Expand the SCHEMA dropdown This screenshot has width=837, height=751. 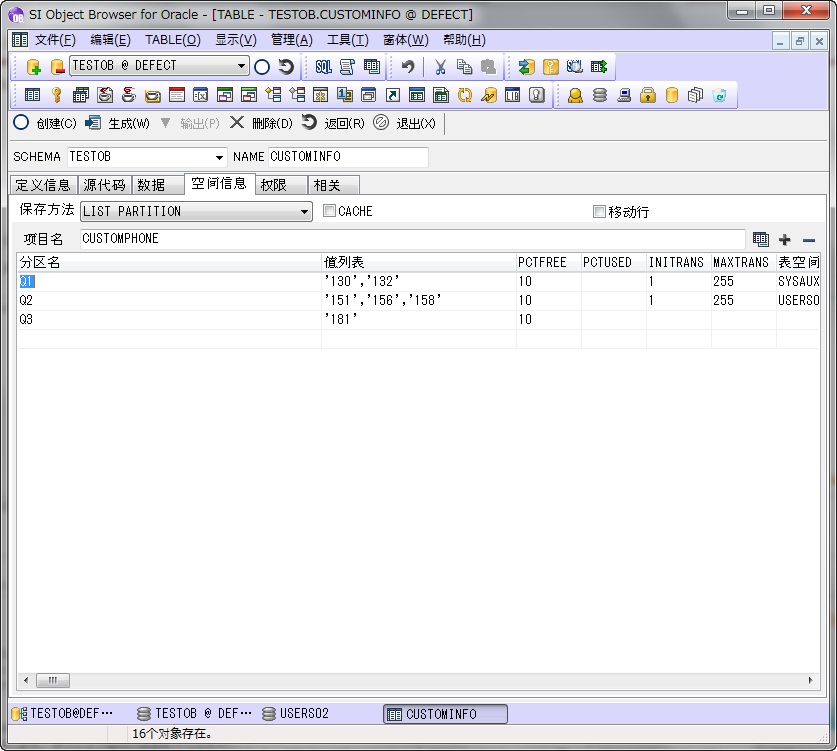click(219, 157)
